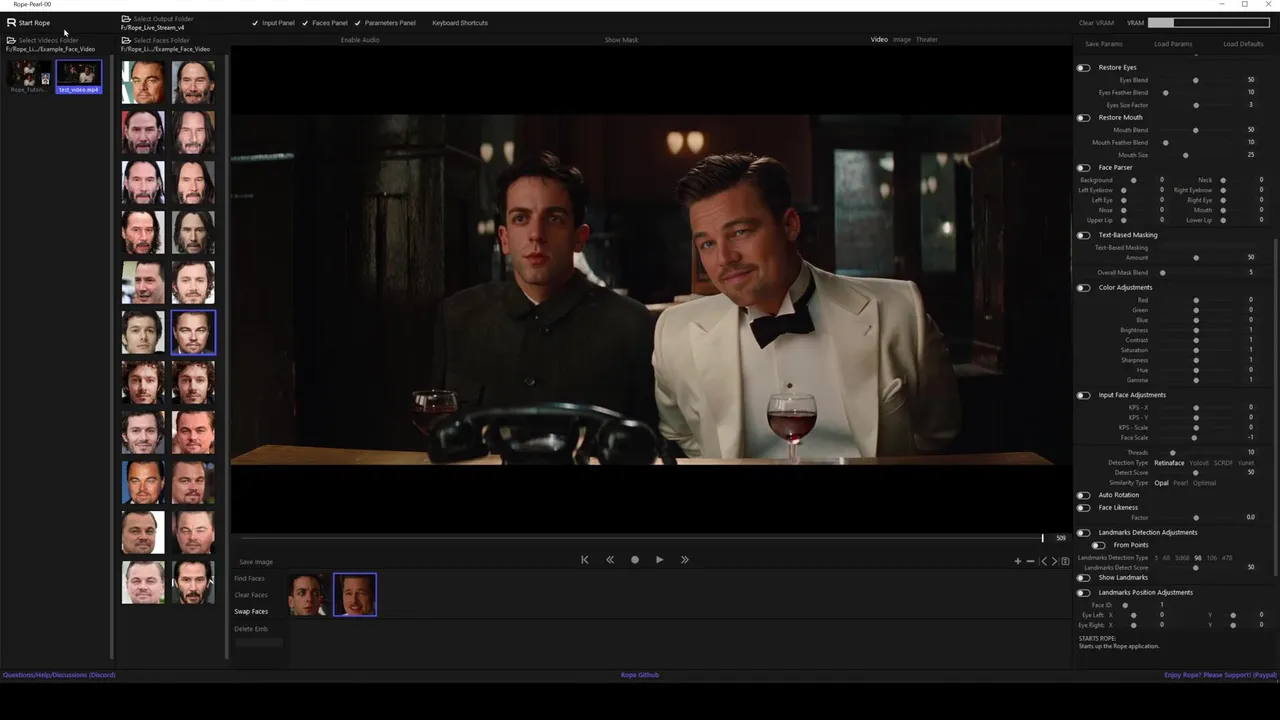
Task: Click the Start Rope button
Action: click(28, 23)
